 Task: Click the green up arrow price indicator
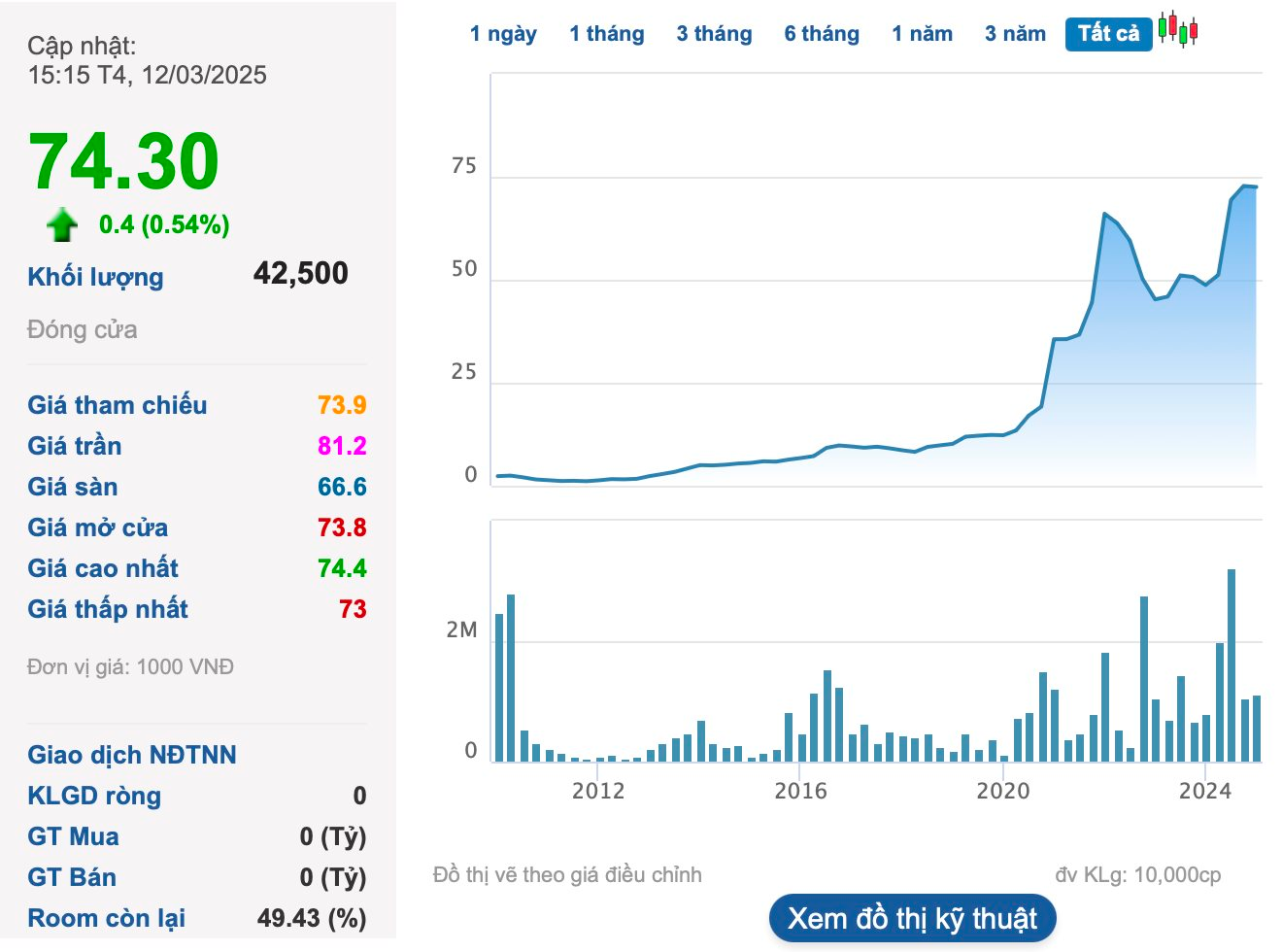(62, 224)
